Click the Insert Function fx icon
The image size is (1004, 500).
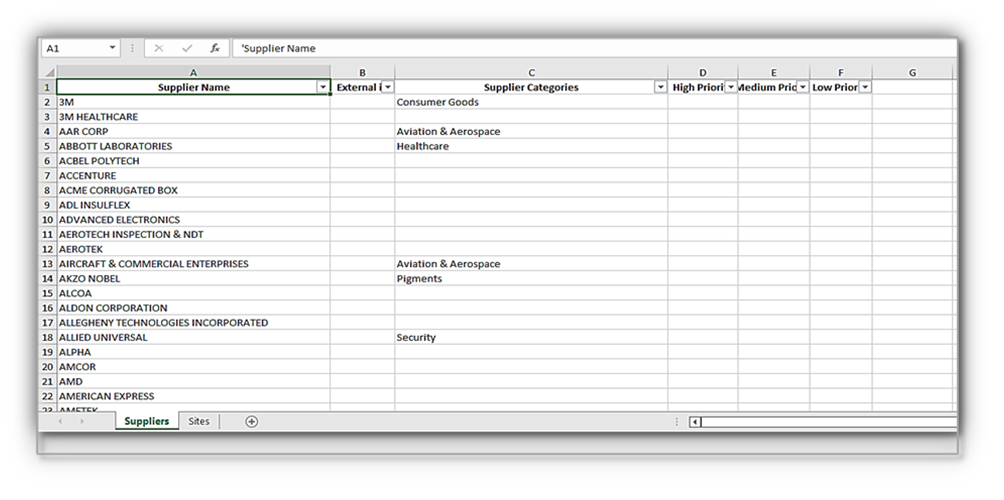point(215,49)
